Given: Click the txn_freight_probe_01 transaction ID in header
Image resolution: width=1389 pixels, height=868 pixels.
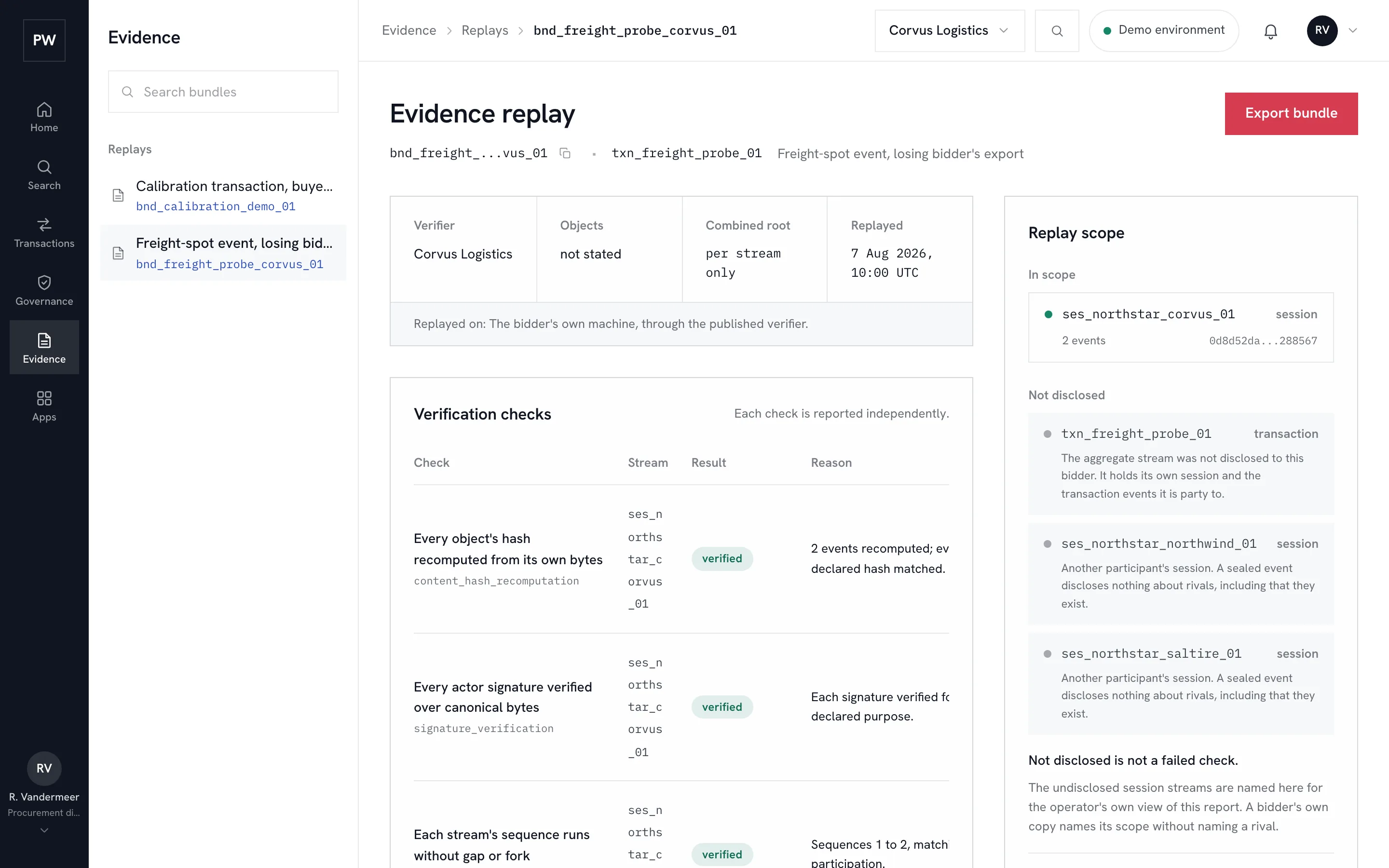Looking at the screenshot, I should (686, 153).
